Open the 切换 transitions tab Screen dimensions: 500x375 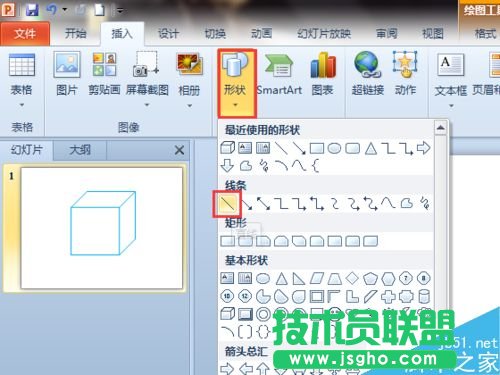pyautogui.click(x=215, y=33)
